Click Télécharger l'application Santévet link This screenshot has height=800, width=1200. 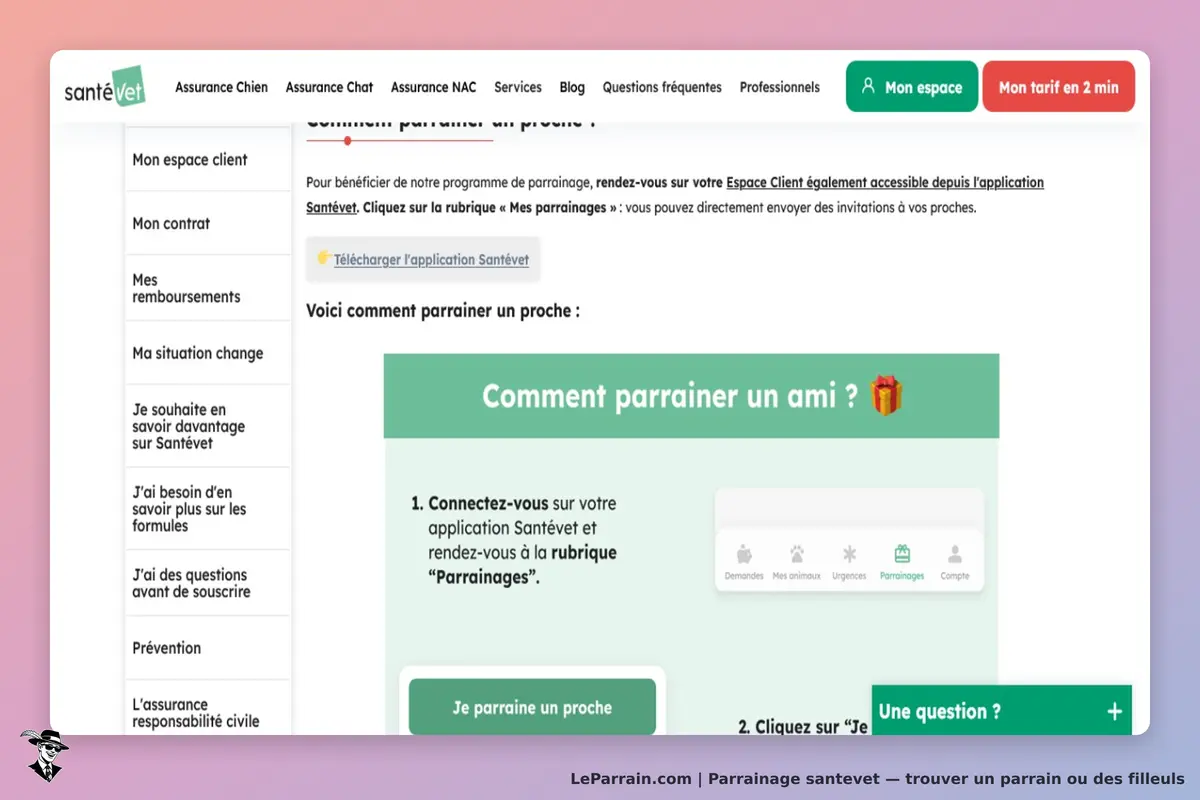point(431,260)
